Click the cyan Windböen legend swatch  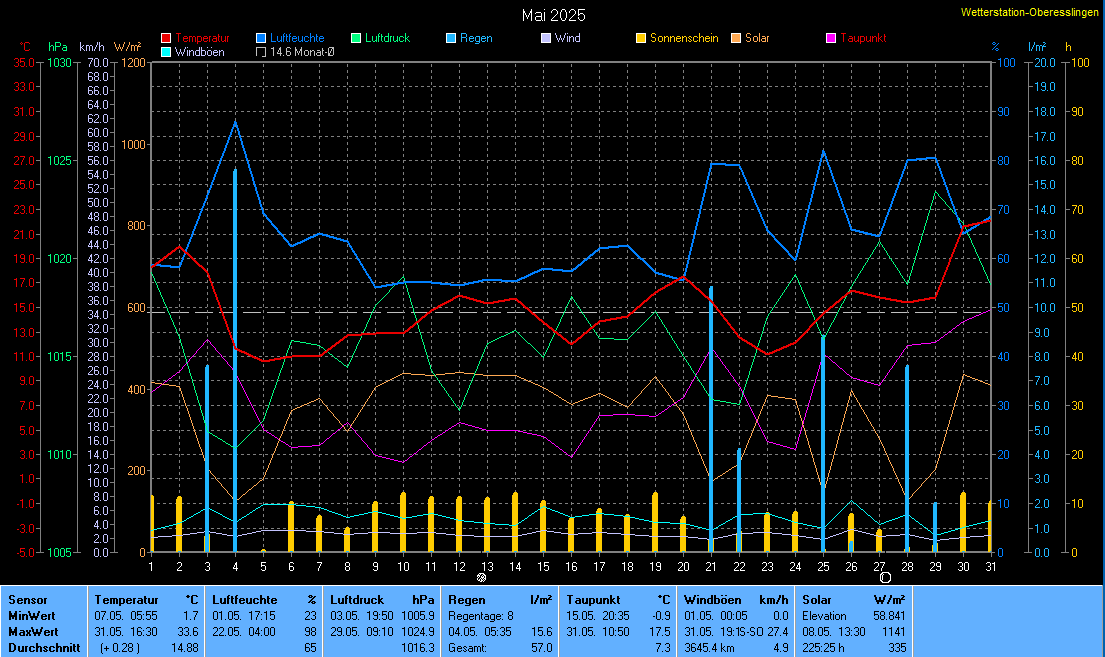(166, 52)
